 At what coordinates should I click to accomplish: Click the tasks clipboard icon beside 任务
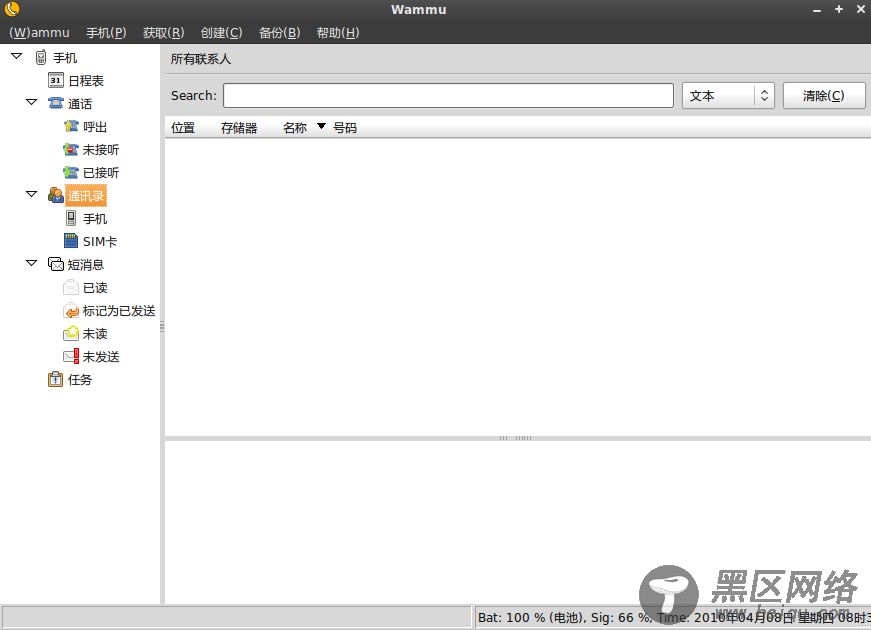point(56,379)
